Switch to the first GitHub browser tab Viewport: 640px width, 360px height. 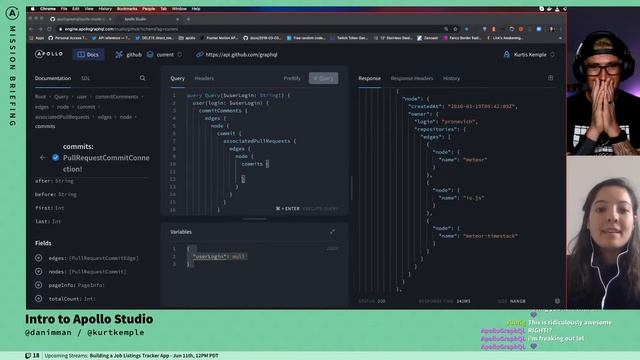80,19
